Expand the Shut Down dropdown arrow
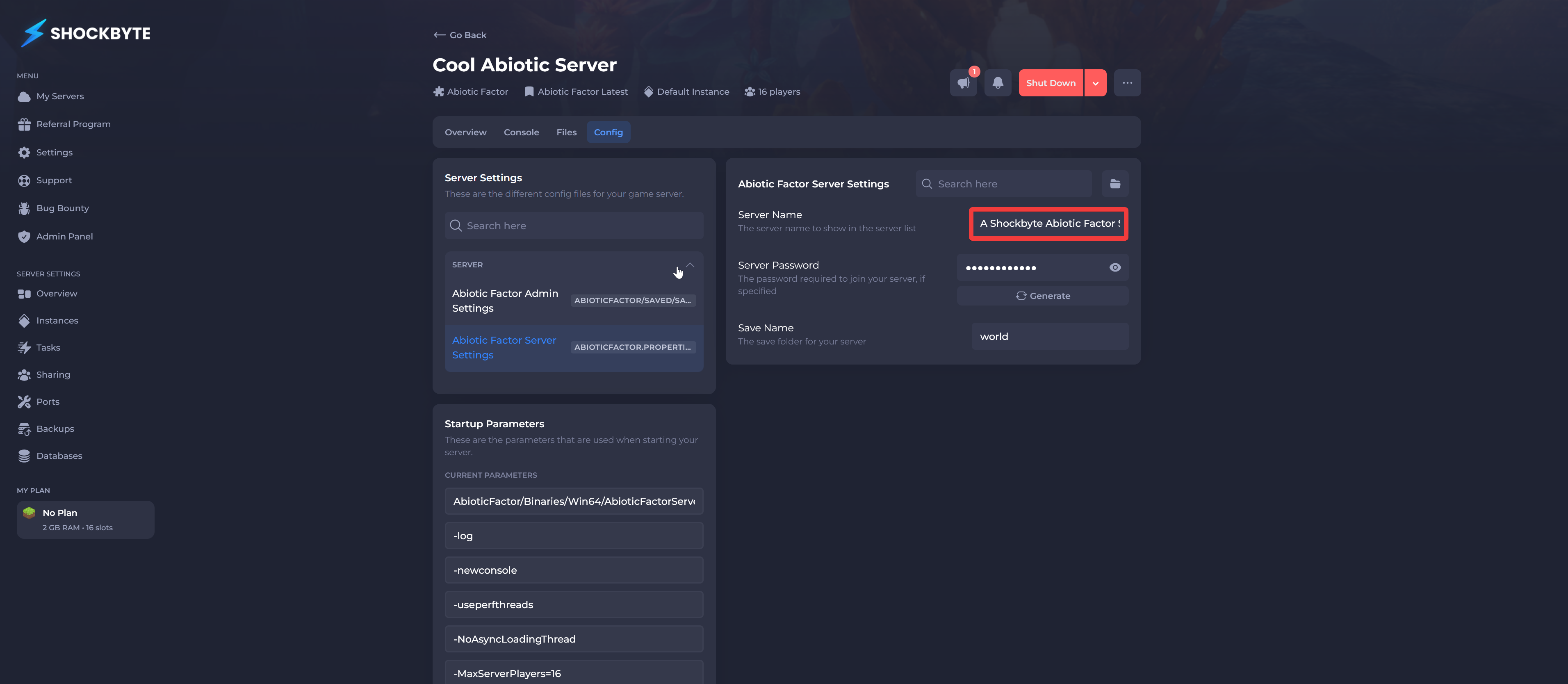Screen dimensions: 1568x684 click(1096, 83)
